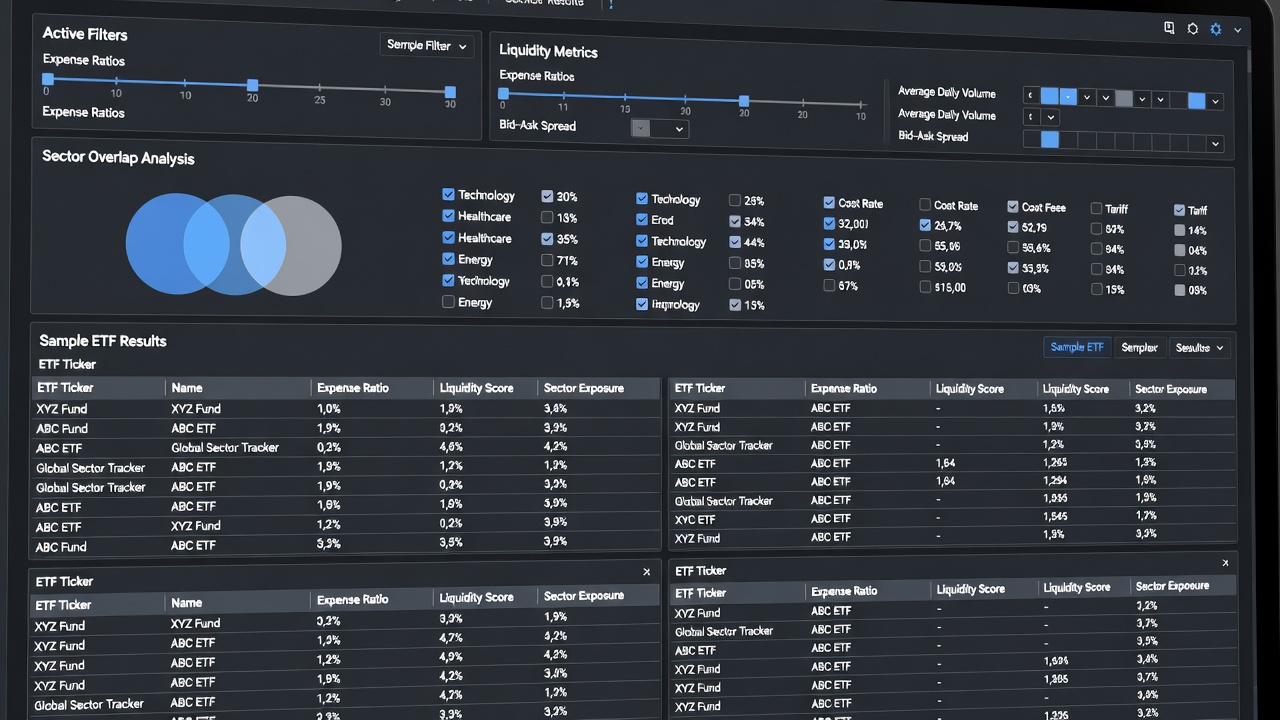Switch to the Sample ETF tab
1280x720 pixels.
[x=1077, y=347]
